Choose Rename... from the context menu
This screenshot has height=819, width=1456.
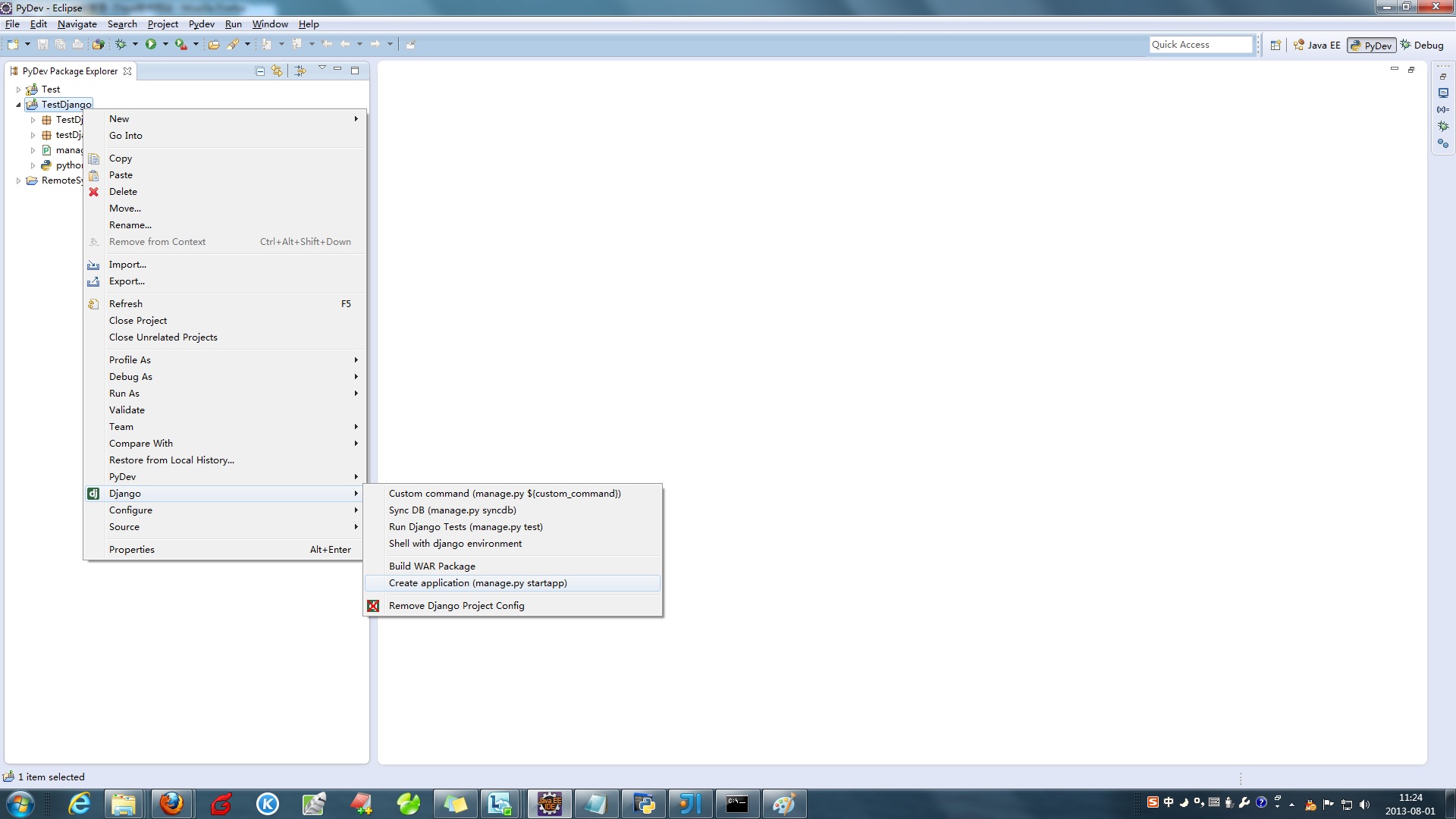tap(225, 225)
